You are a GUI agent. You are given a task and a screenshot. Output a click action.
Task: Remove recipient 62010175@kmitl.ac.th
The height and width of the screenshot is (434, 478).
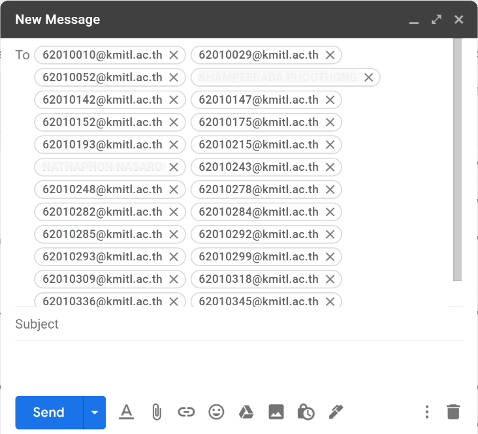[x=330, y=122]
